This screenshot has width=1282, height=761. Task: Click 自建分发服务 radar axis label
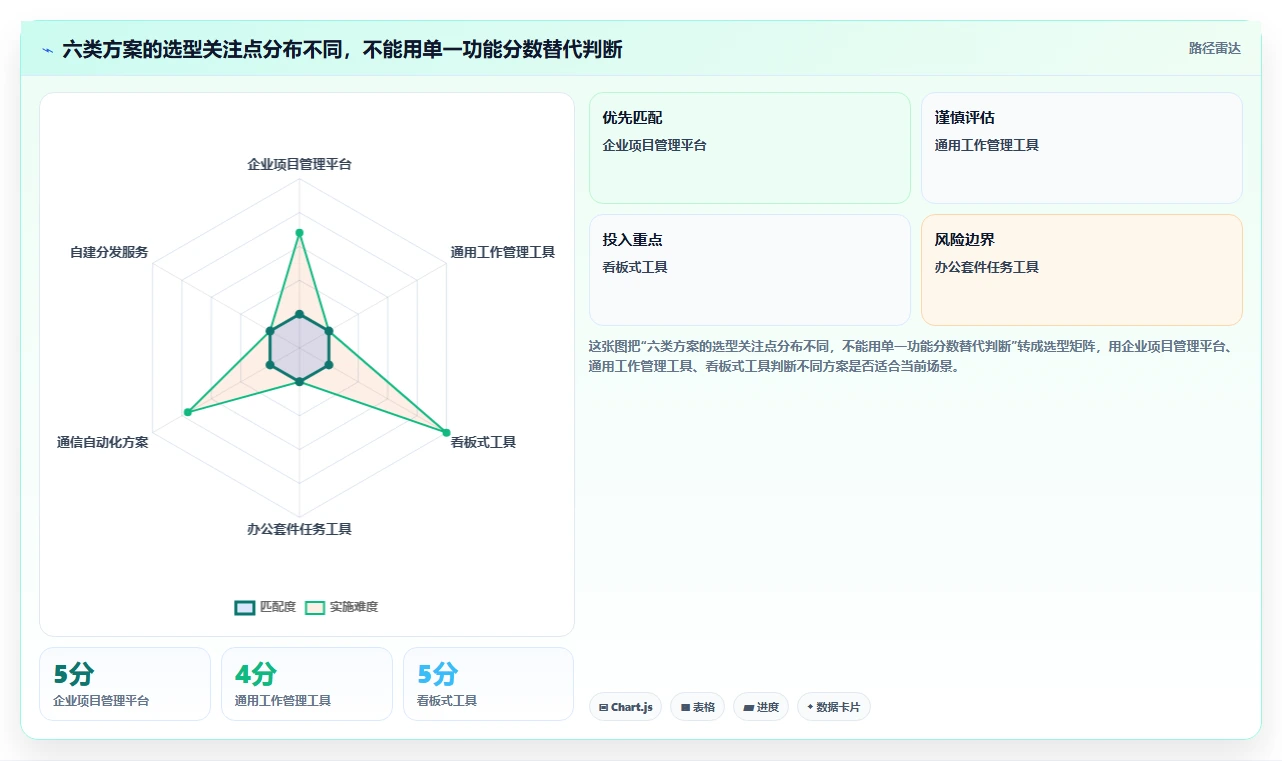[x=108, y=252]
